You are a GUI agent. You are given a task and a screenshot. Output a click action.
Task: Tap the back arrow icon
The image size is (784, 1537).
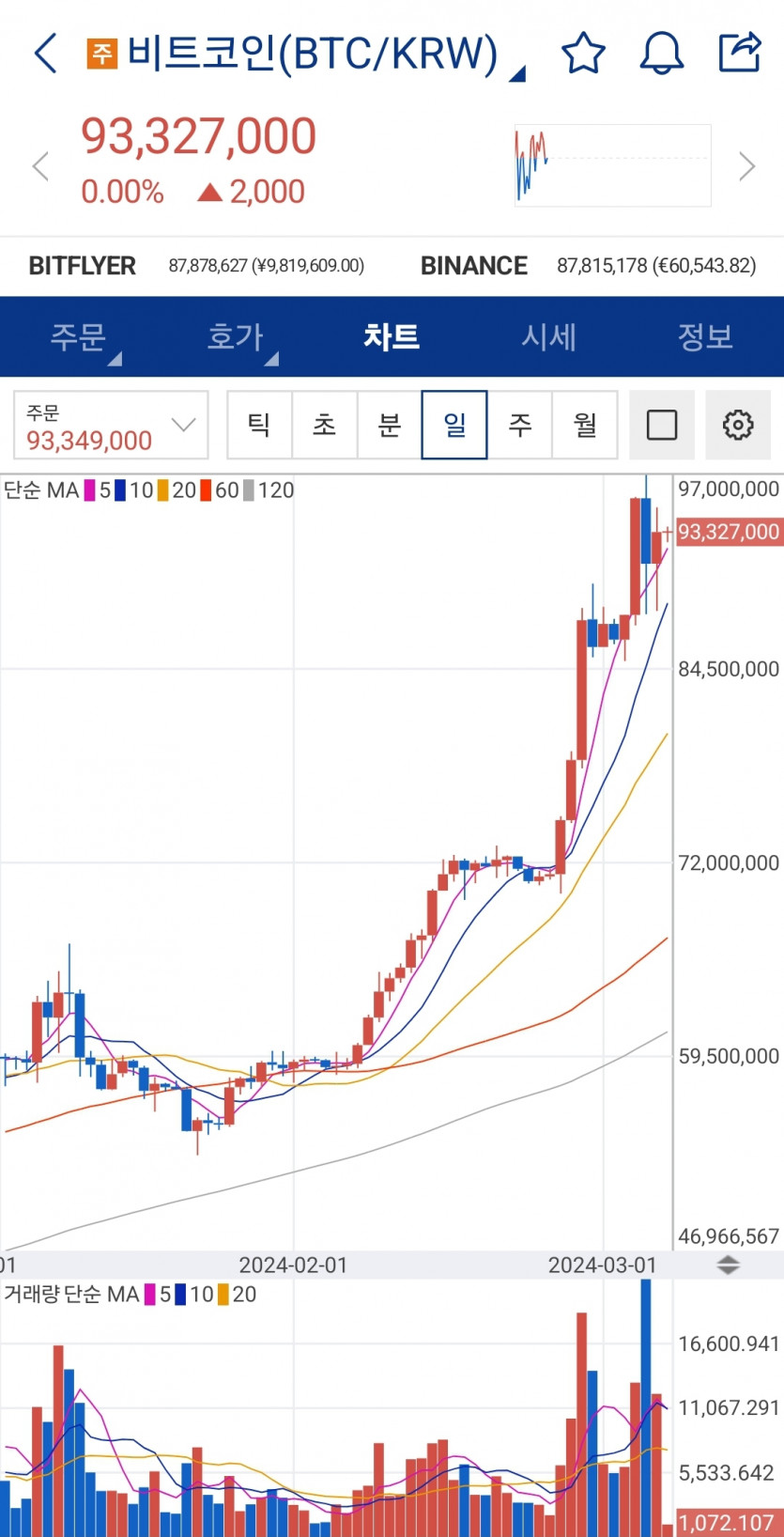45,54
